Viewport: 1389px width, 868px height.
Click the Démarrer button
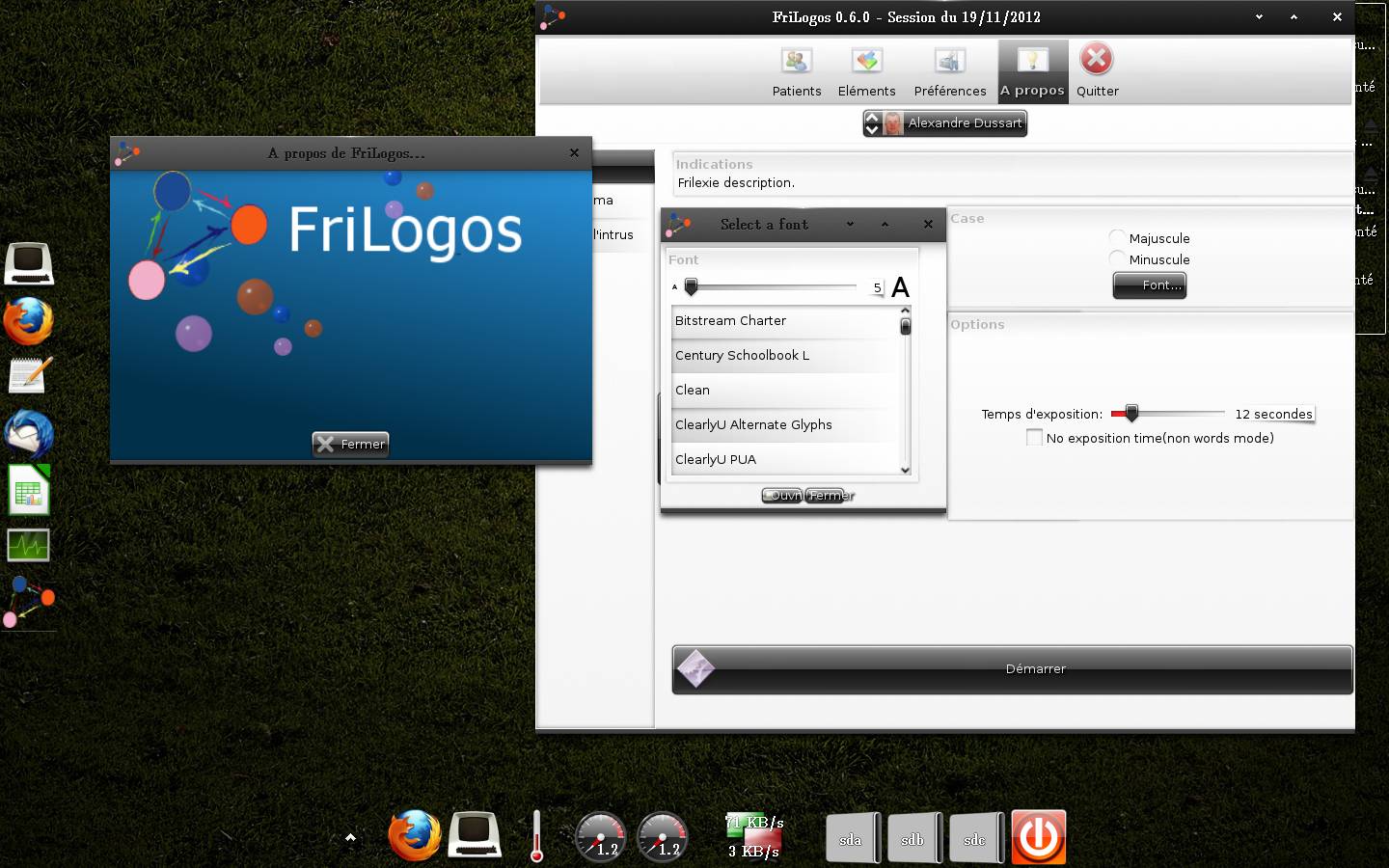coord(1013,669)
